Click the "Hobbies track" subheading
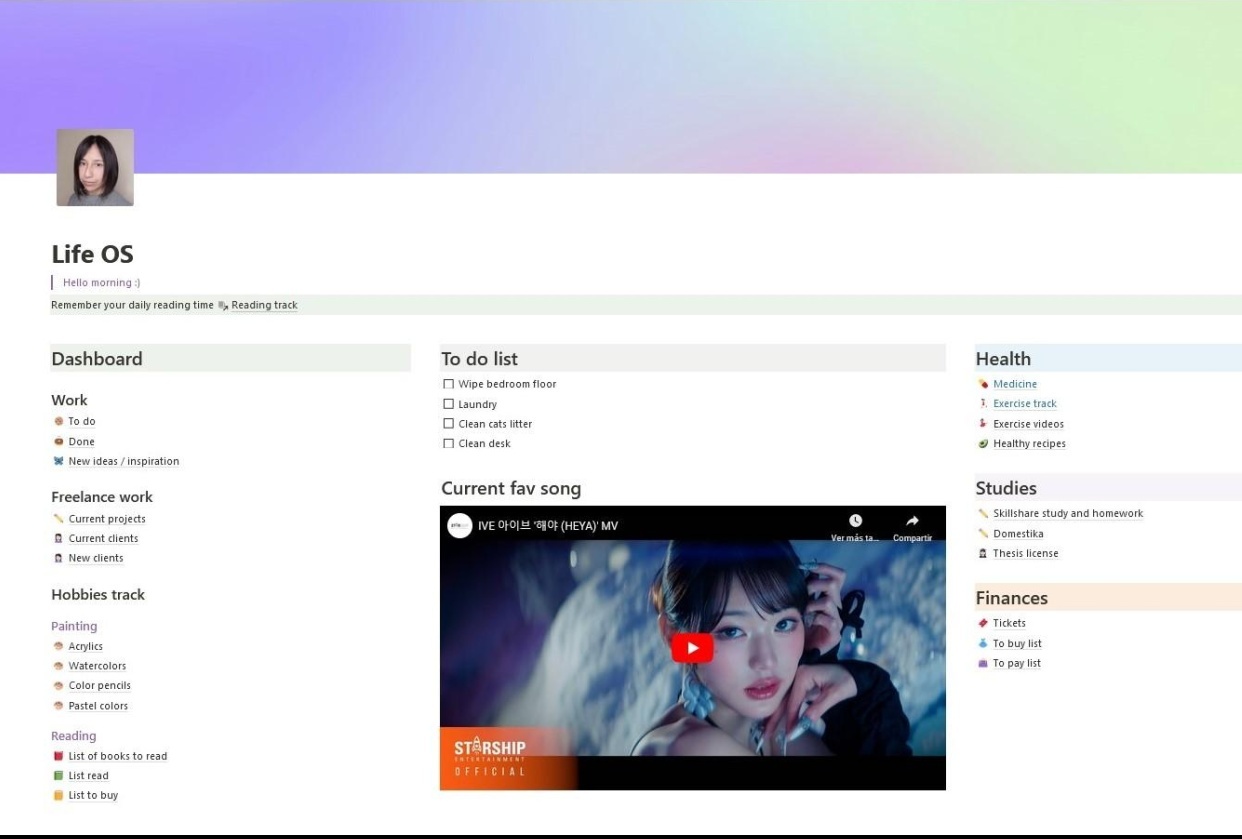The height and width of the screenshot is (839, 1242). click(x=98, y=595)
